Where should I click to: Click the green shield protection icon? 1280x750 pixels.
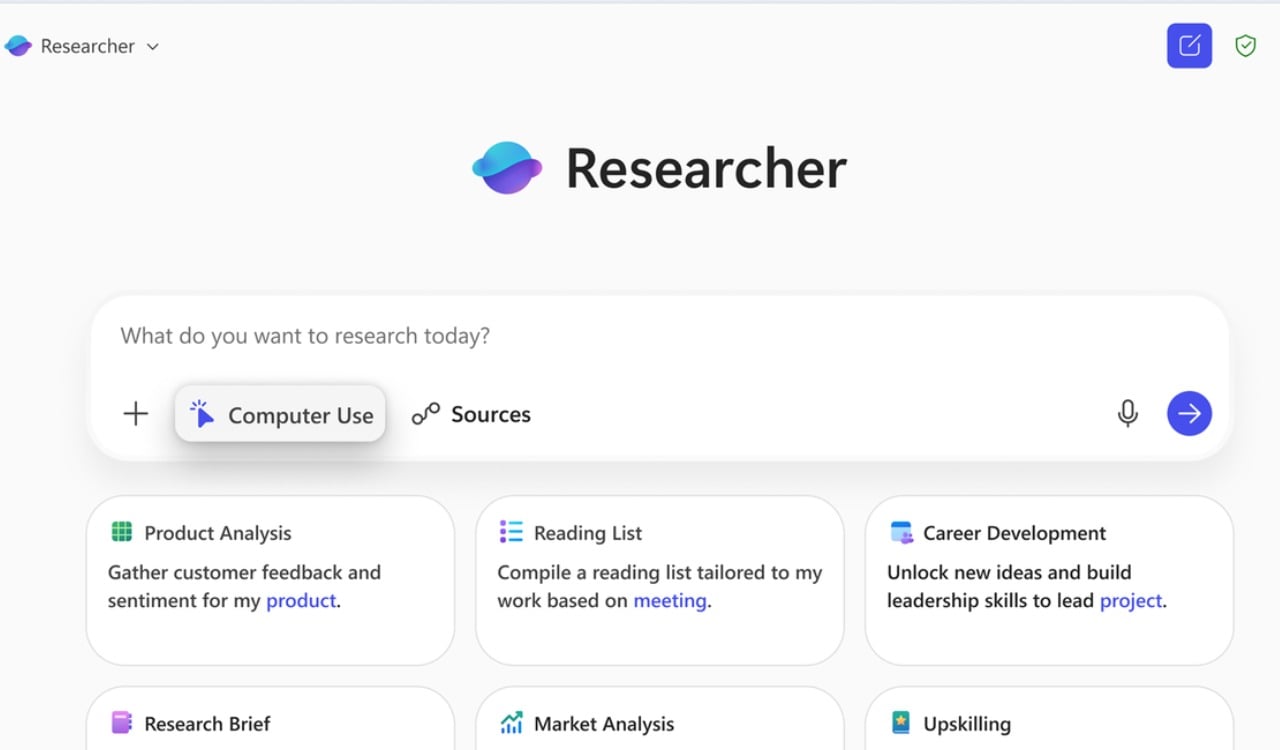pyautogui.click(x=1245, y=46)
